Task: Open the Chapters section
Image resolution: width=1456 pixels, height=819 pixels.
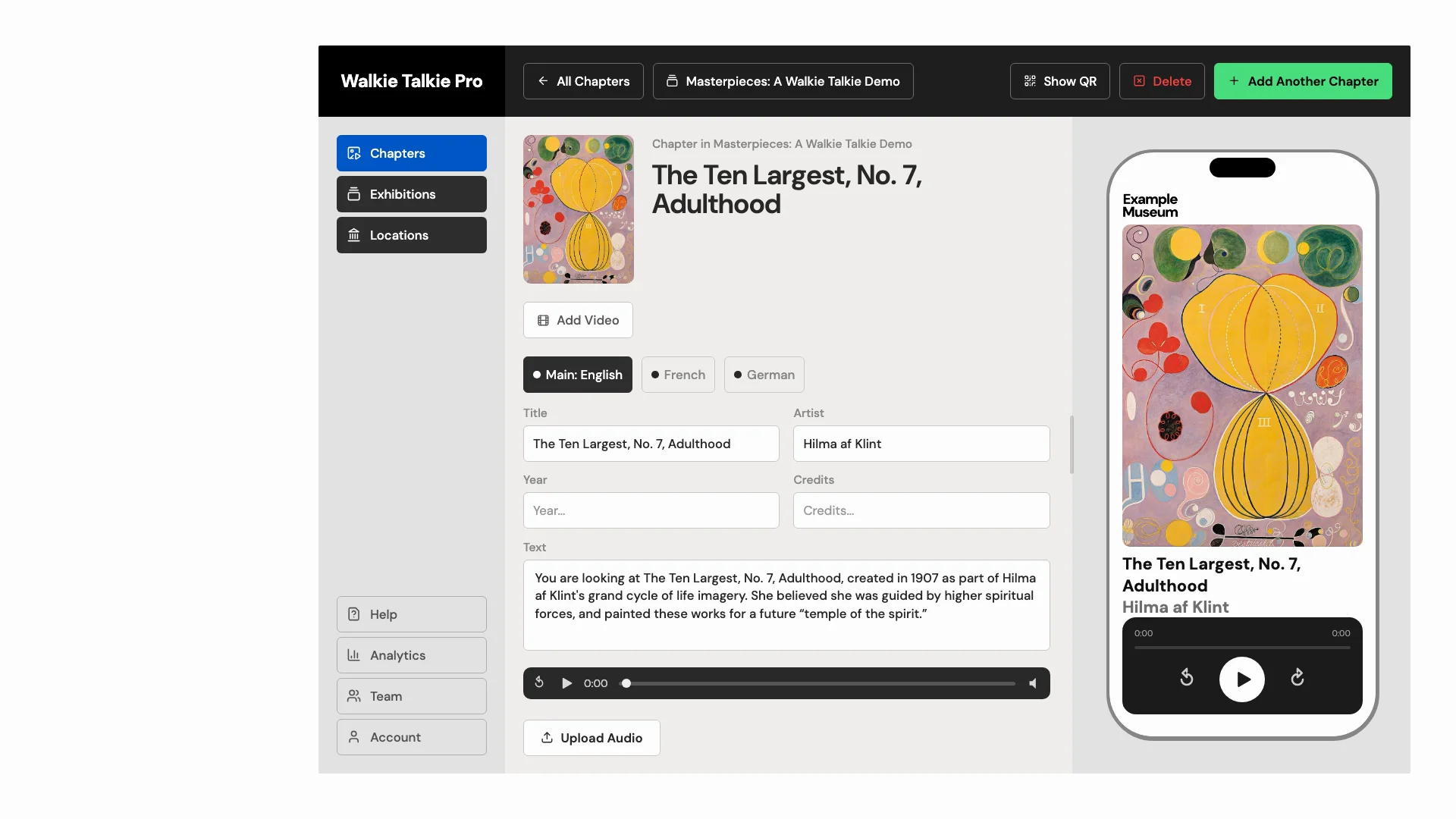Action: click(412, 153)
